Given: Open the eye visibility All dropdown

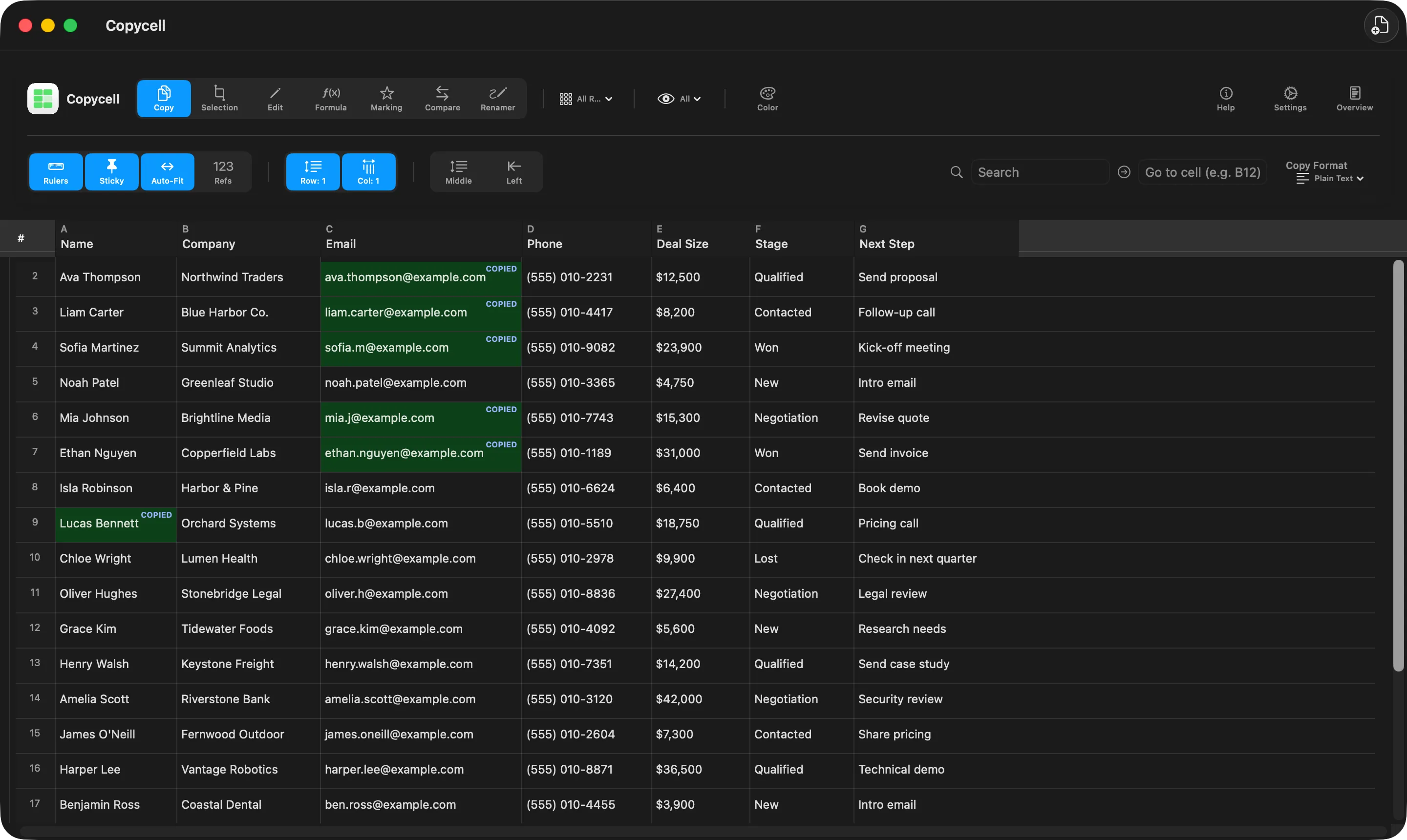Looking at the screenshot, I should [679, 99].
